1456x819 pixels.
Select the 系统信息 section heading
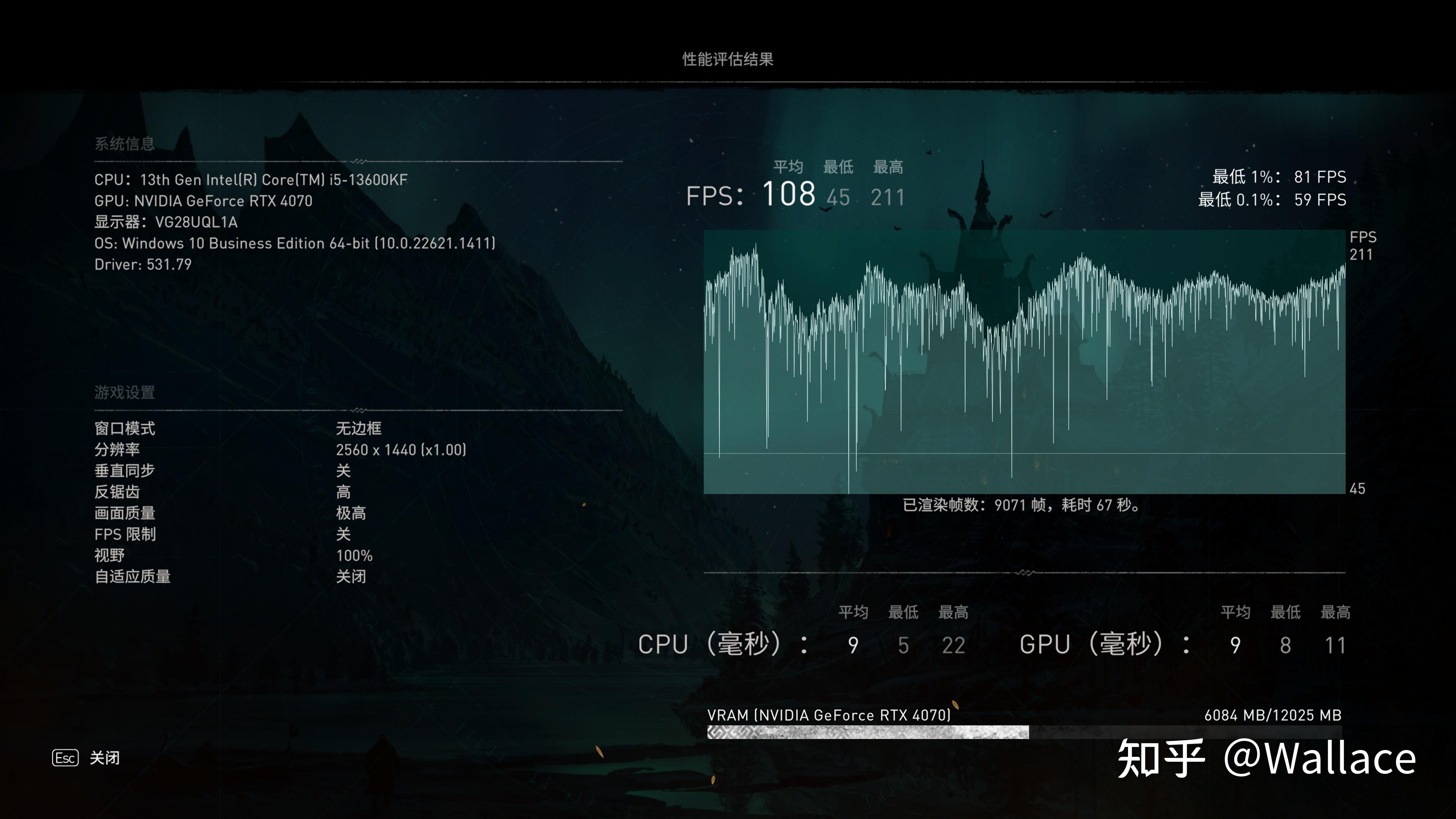(x=124, y=144)
